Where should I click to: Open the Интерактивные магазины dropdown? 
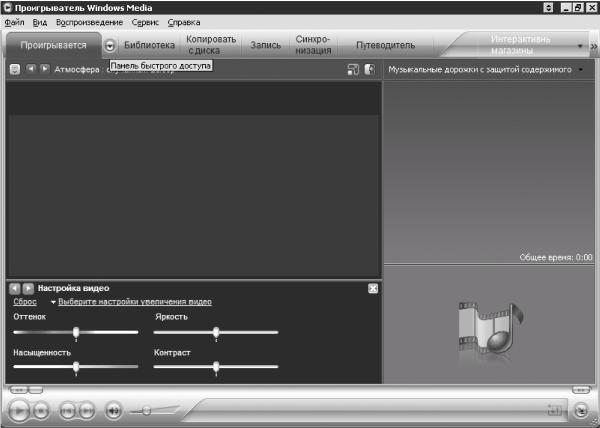(x=579, y=45)
